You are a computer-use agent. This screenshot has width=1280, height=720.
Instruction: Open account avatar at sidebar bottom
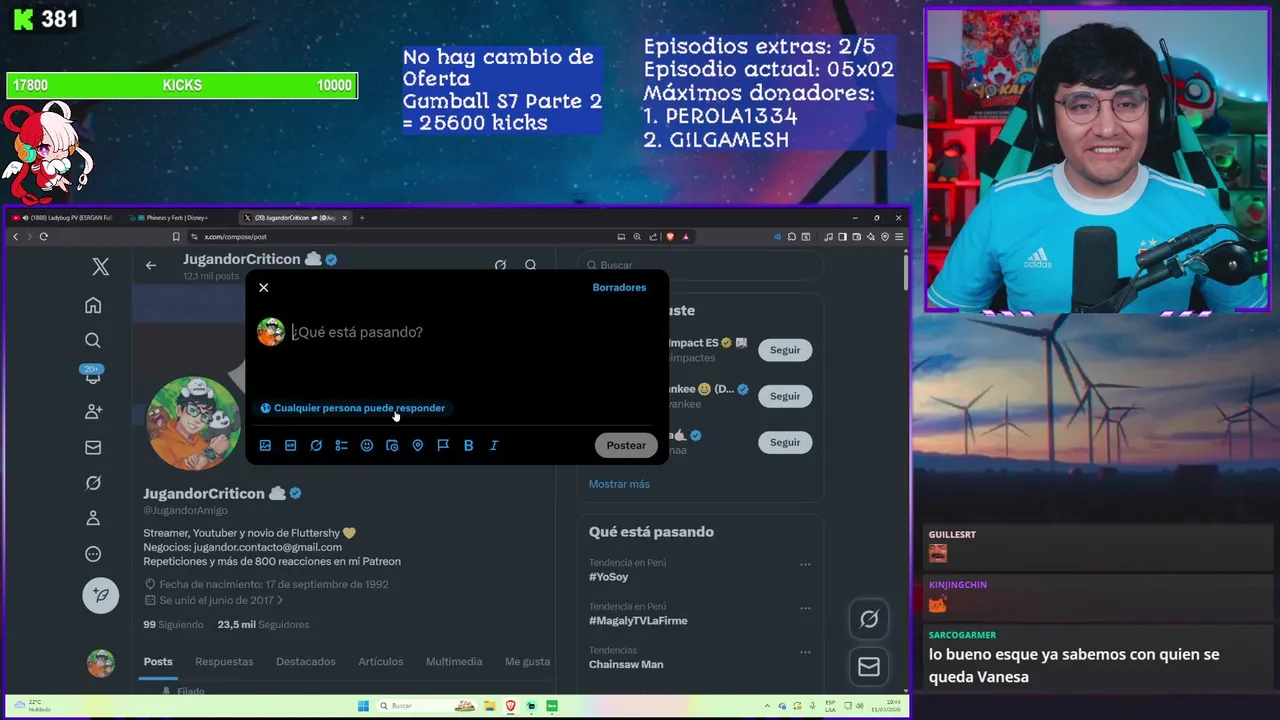tap(101, 663)
